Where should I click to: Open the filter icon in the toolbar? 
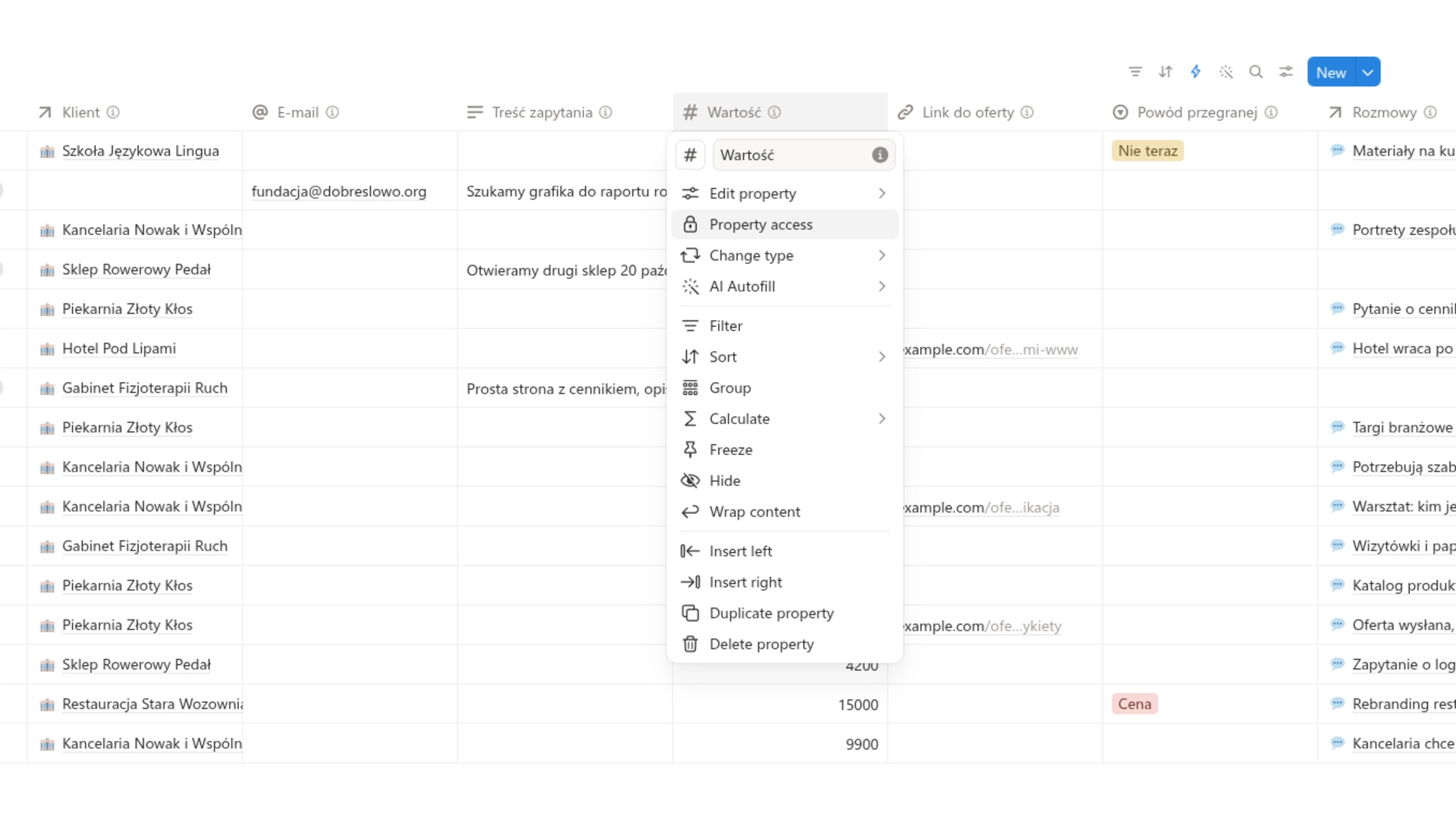[1135, 72]
